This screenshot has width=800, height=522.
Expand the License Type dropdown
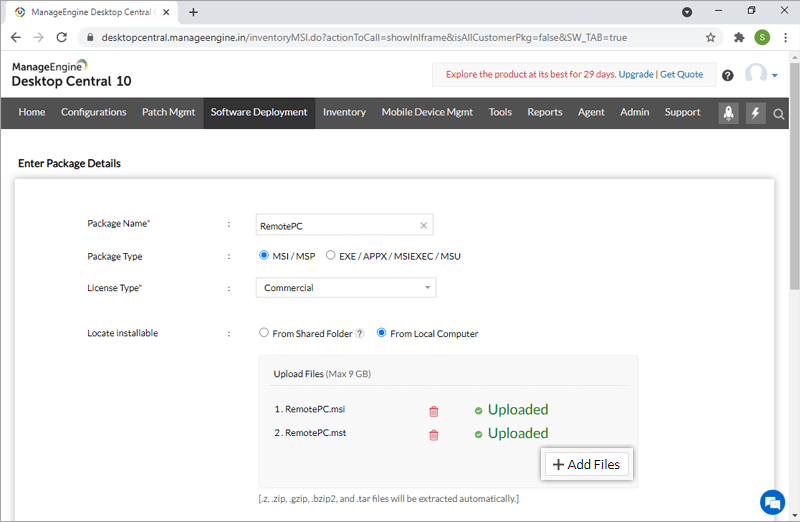tap(346, 288)
